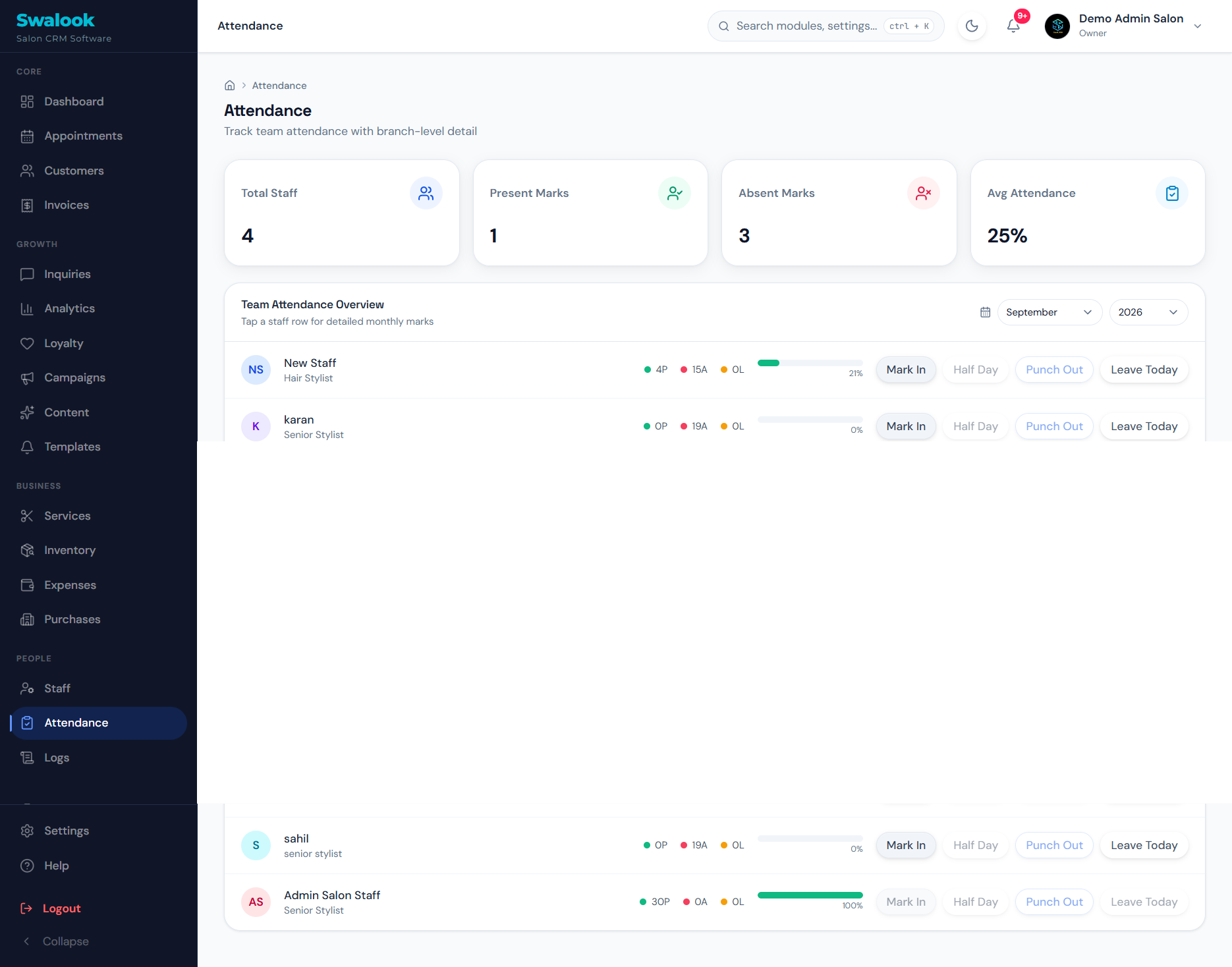Screen dimensions: 1232x967
Task: Open Invoices in sidebar
Action: [99, 205]
